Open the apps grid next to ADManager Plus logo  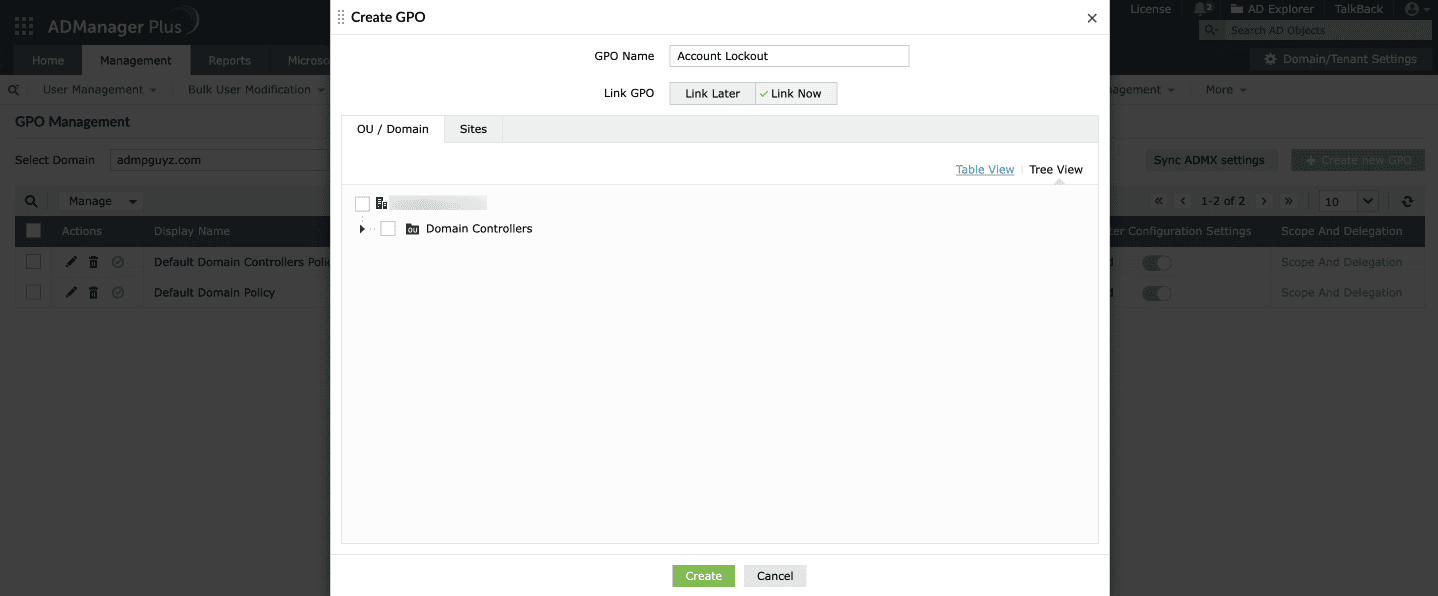[23, 25]
